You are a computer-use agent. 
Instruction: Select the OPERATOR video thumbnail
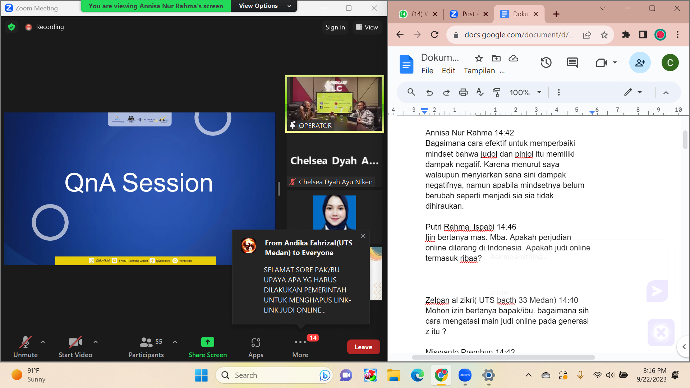[334, 104]
